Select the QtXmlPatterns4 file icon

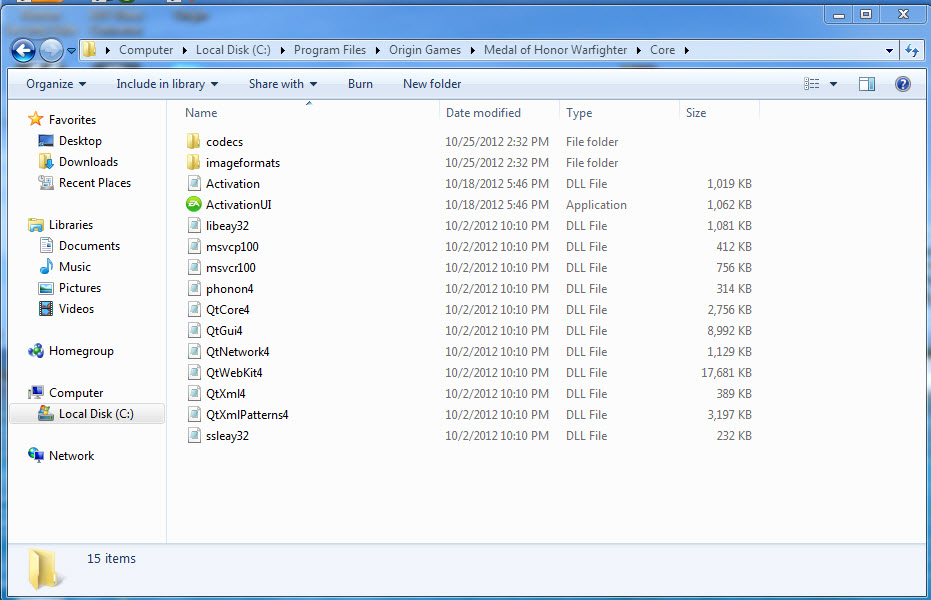[194, 414]
